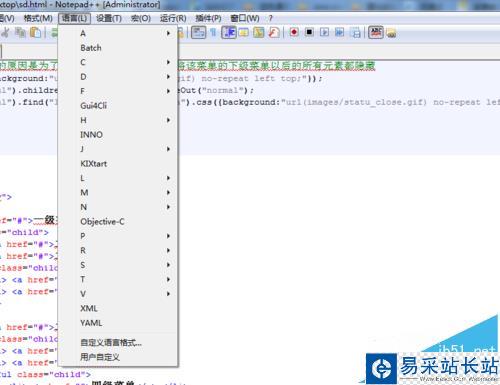Open the Function list icon
This screenshot has width=500, height=385.
[x=274, y=33]
